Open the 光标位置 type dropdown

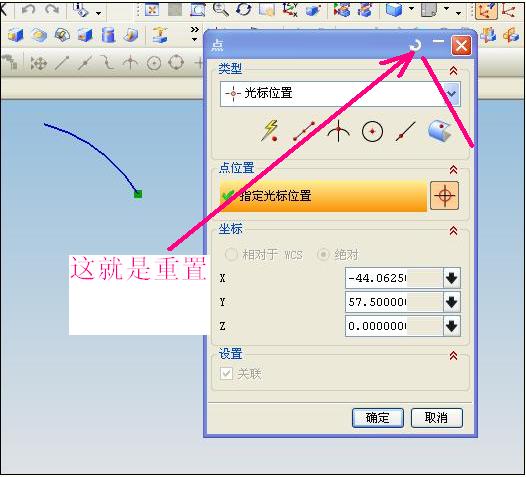point(452,93)
